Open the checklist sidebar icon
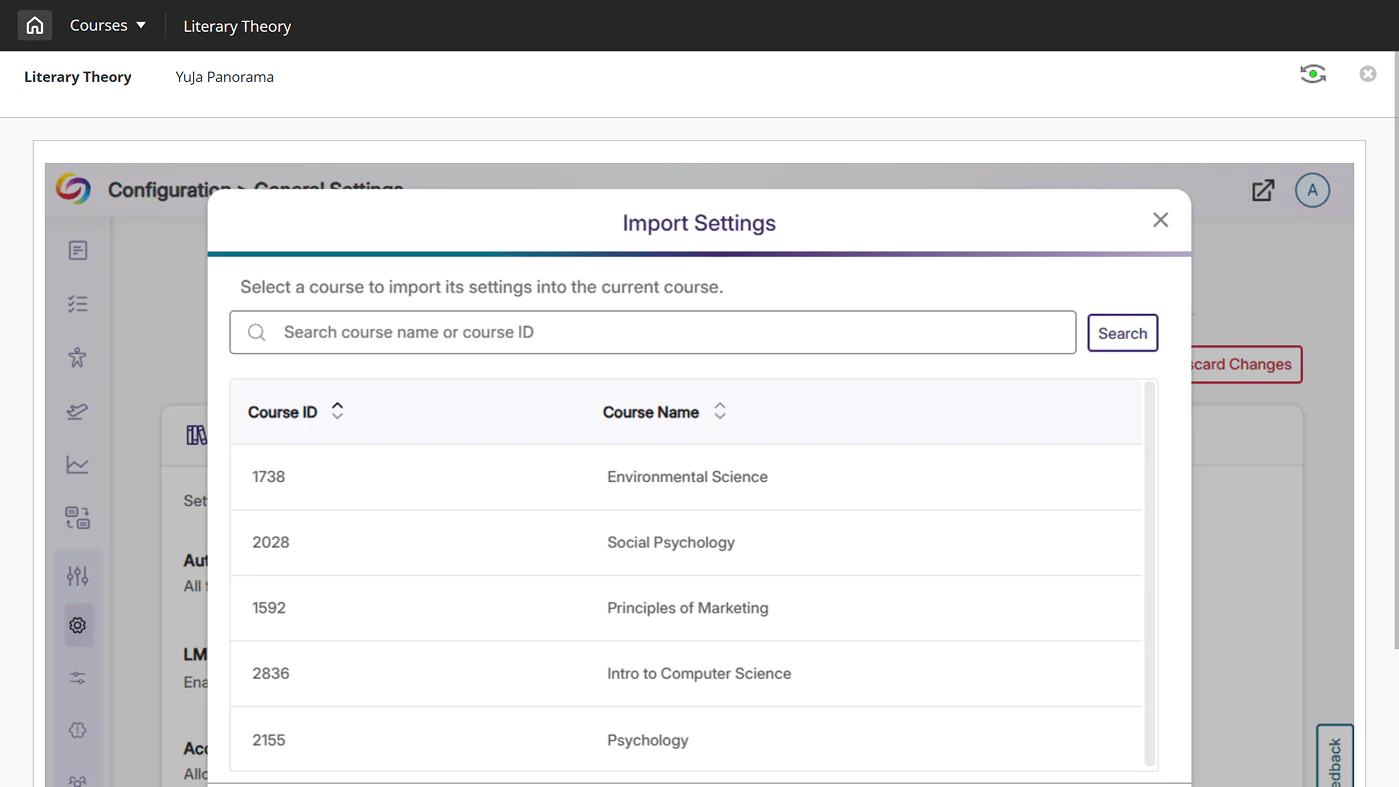Screen dimensions: 1399x787 point(78,304)
